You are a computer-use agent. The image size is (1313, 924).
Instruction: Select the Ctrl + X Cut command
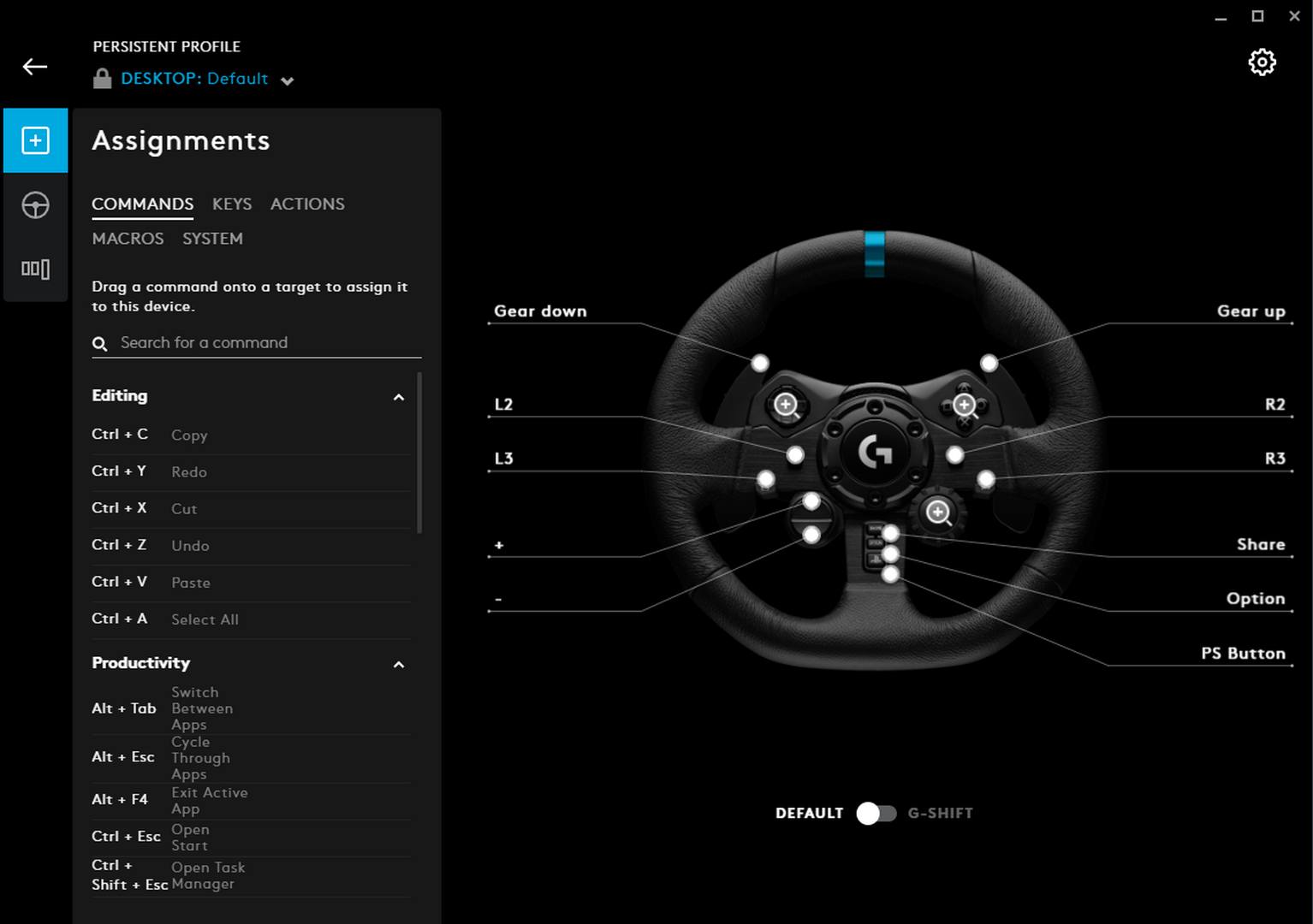pyautogui.click(x=251, y=509)
